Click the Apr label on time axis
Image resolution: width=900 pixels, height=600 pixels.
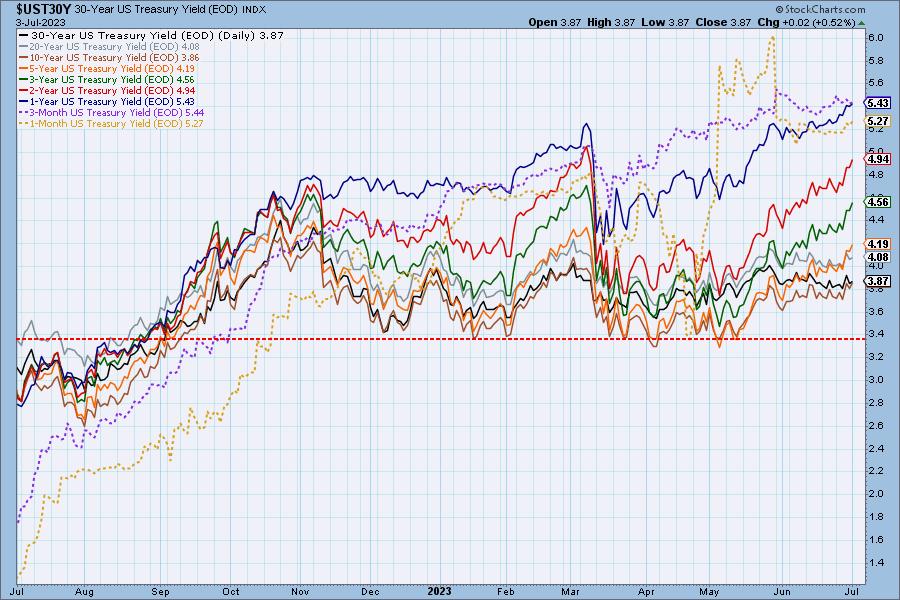point(647,591)
